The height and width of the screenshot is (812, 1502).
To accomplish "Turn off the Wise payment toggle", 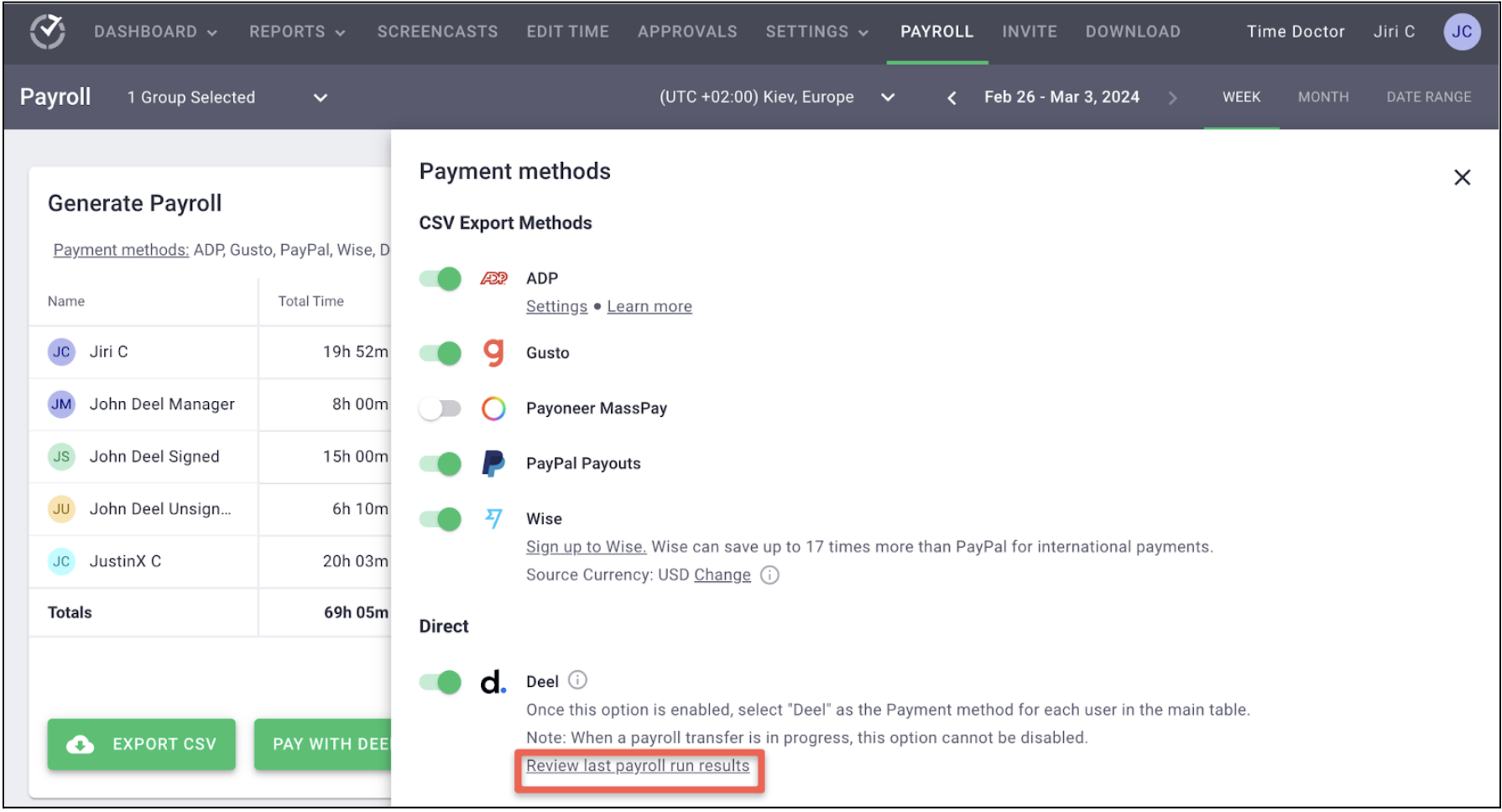I will [x=439, y=518].
